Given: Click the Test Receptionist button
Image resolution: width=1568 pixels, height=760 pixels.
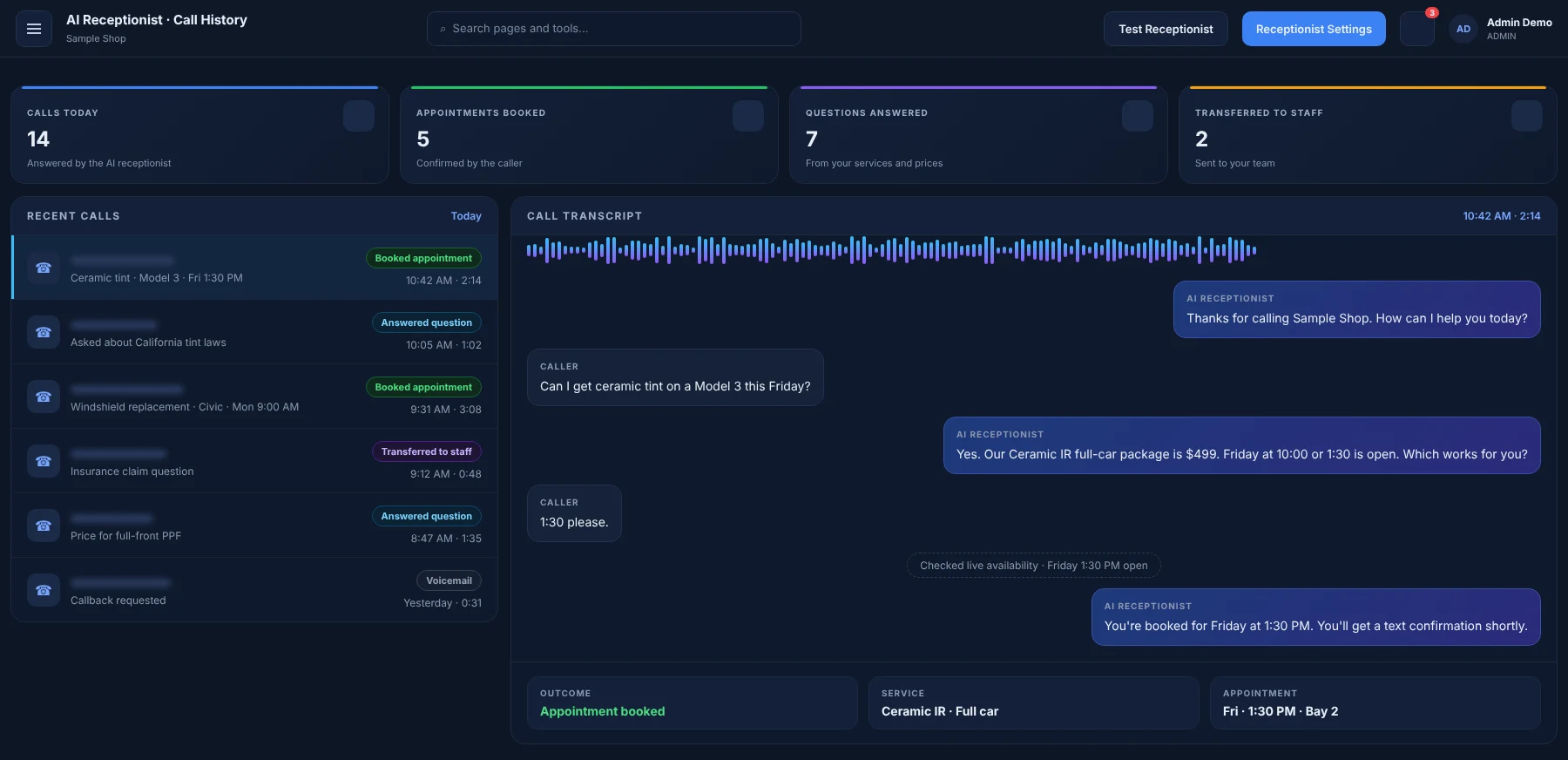Looking at the screenshot, I should 1166,29.
